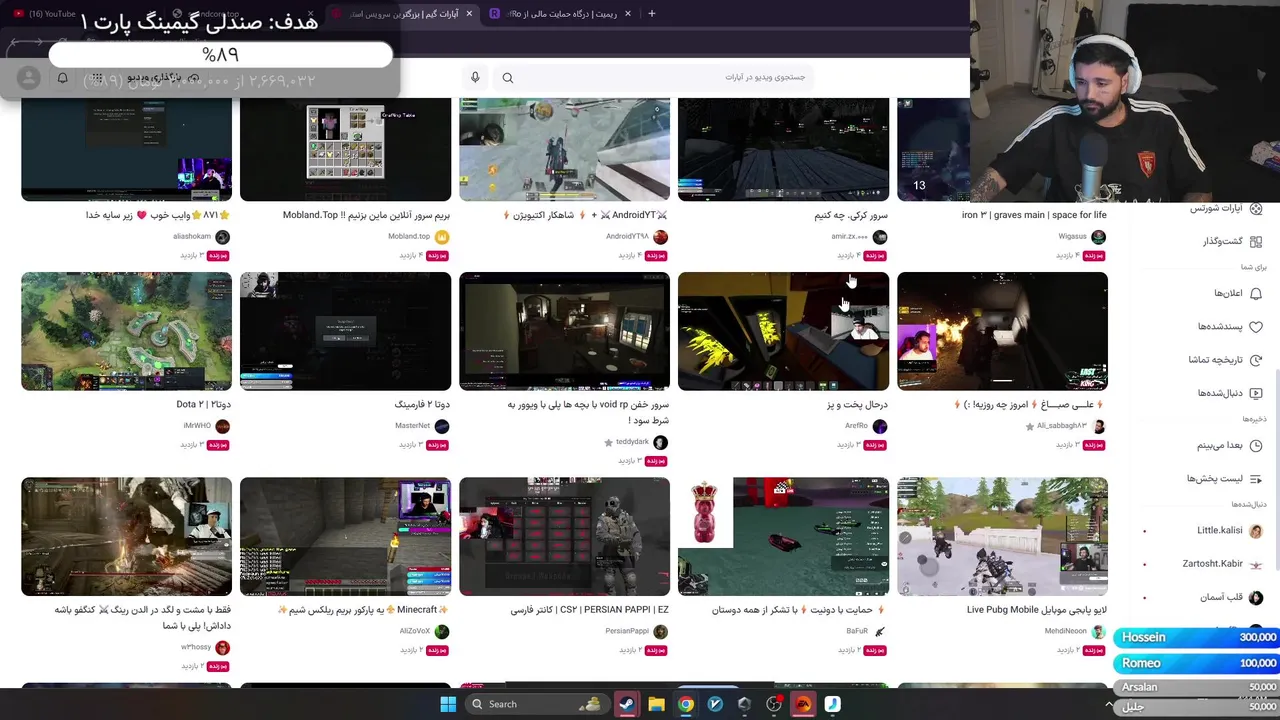1280x720 pixels.
Task: Click title 'حمایت با دونیت با تشکر از همه دوستان'
Action: [x=799, y=610]
